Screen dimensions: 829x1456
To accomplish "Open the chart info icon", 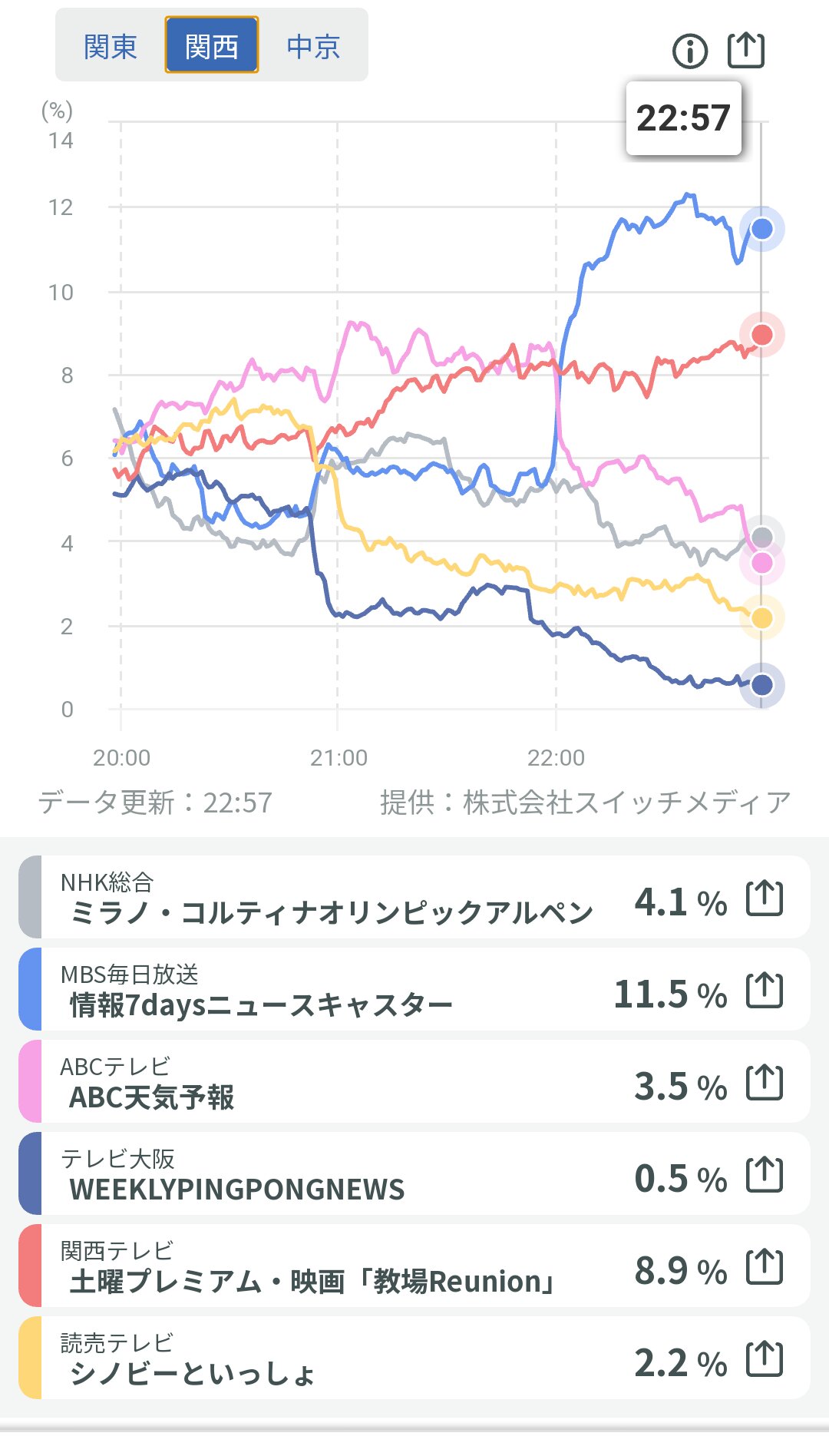I will (x=689, y=51).
